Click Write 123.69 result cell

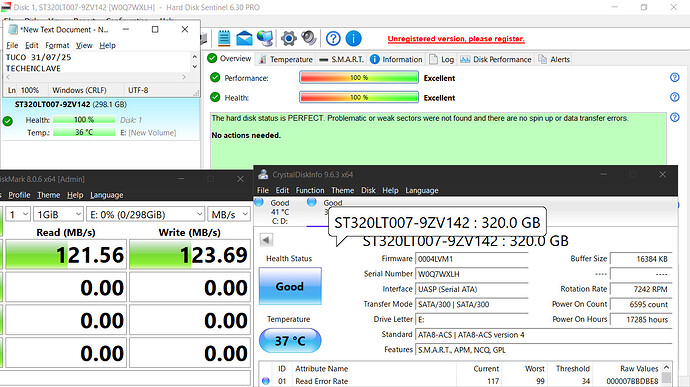coord(190,254)
